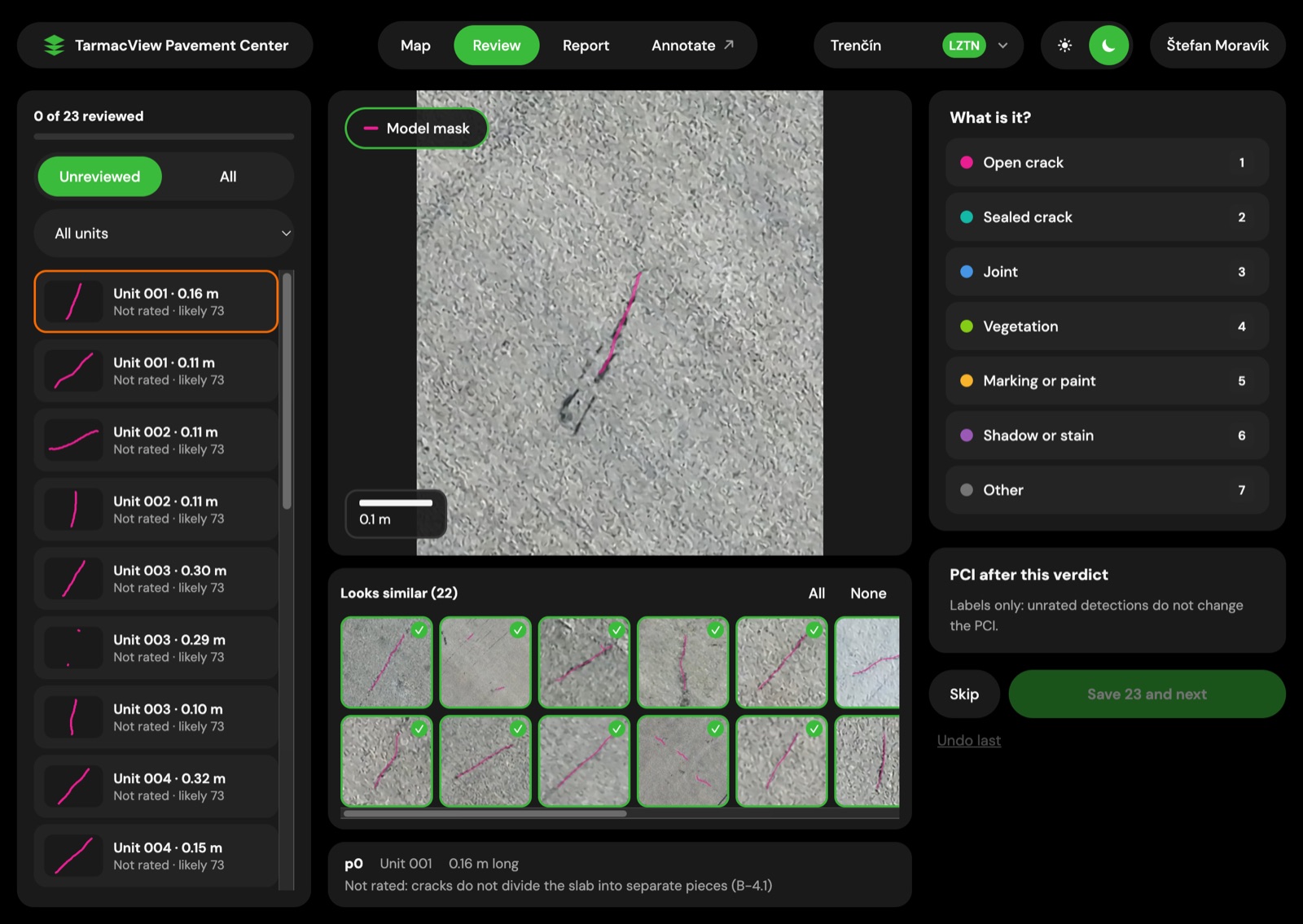Click the horizontal scrollbar under similar thumbnails
This screenshot has height=924, width=1303.
pos(485,813)
